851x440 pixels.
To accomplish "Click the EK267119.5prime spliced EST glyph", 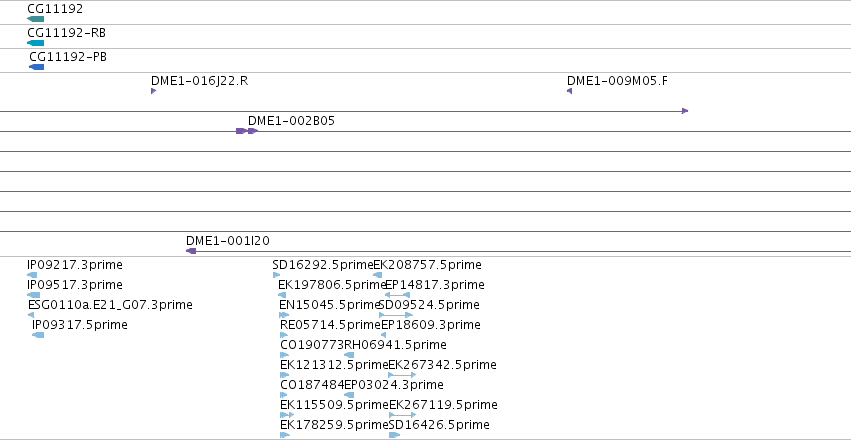I will pyautogui.click(x=403, y=415).
